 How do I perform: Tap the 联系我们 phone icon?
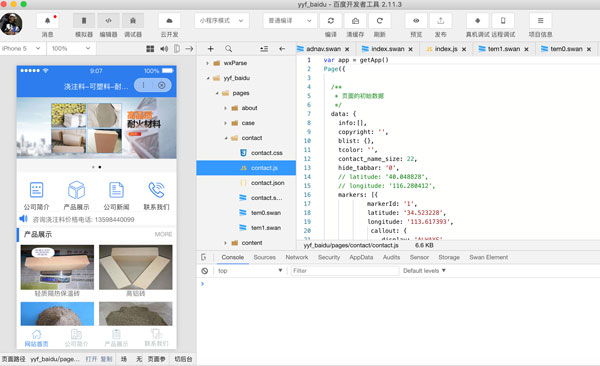pyautogui.click(x=156, y=190)
